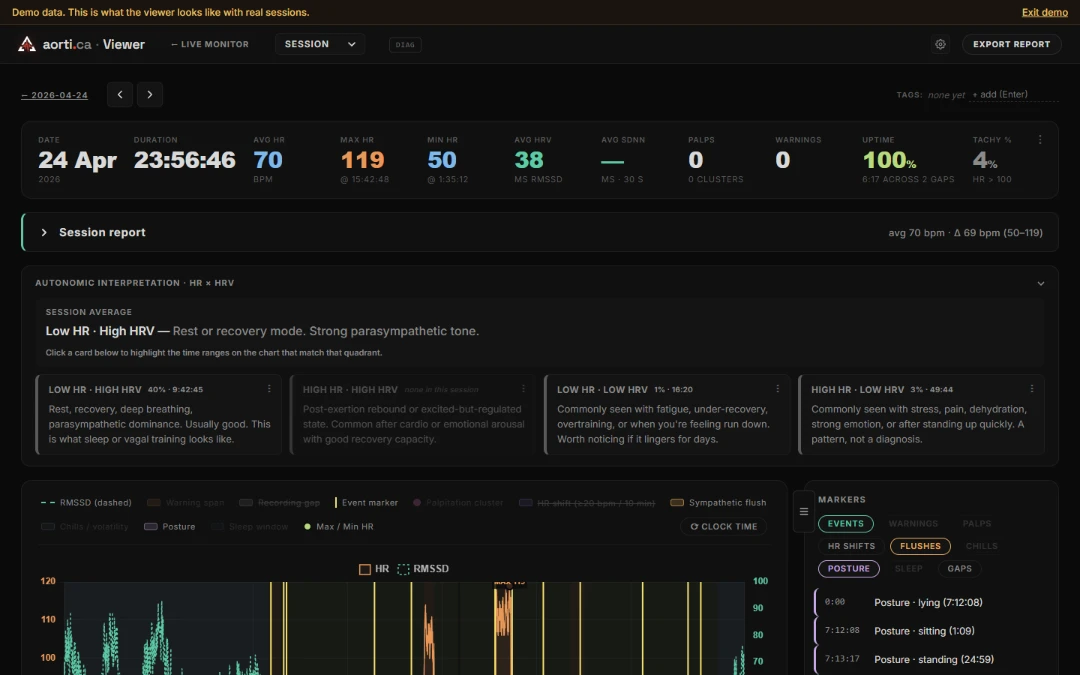The width and height of the screenshot is (1080, 675).
Task: Click the add tag input field
Action: [x=1014, y=94]
